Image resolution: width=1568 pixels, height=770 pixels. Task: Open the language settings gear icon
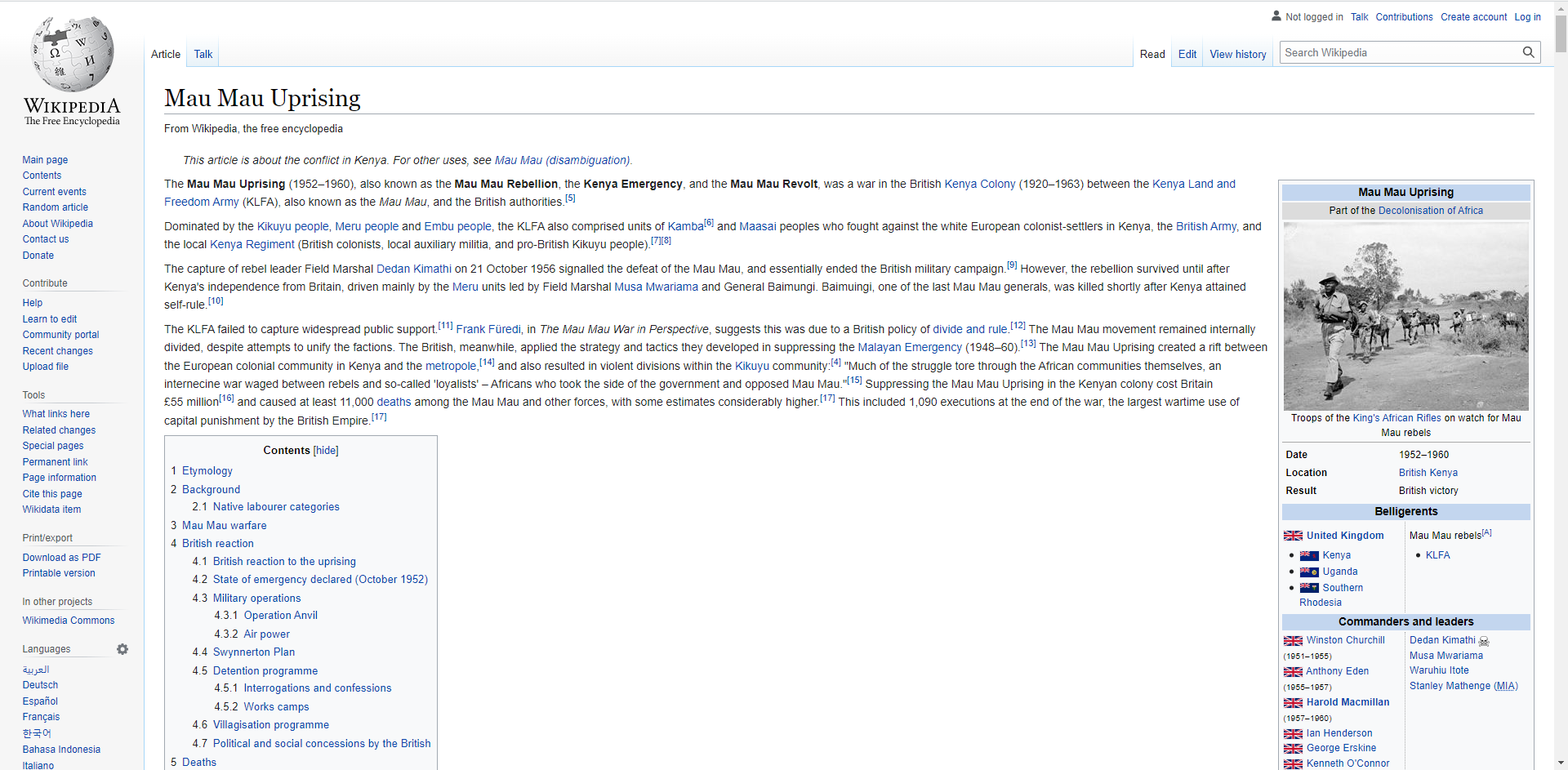(122, 649)
